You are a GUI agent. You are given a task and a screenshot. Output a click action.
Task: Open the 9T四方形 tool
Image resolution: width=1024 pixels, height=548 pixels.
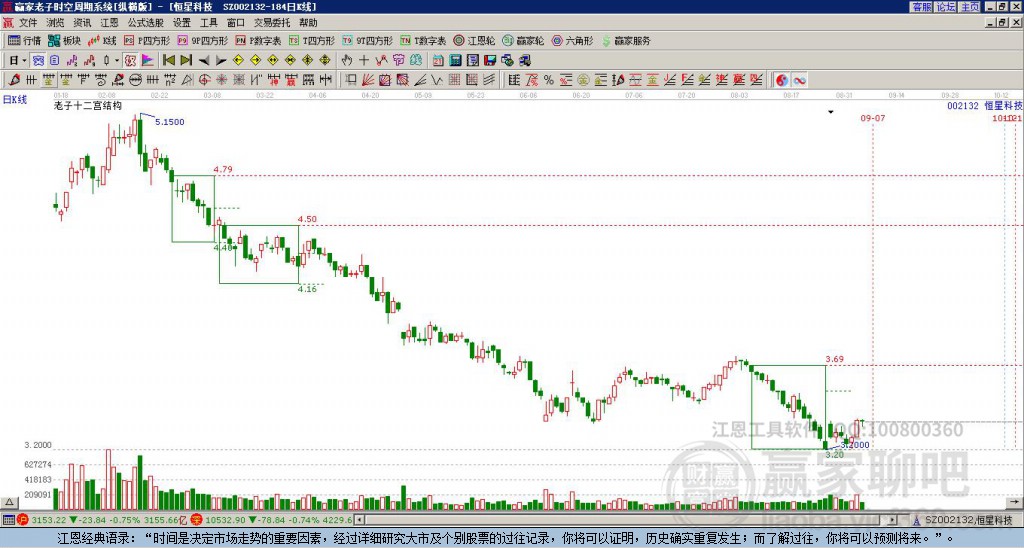pyautogui.click(x=368, y=40)
